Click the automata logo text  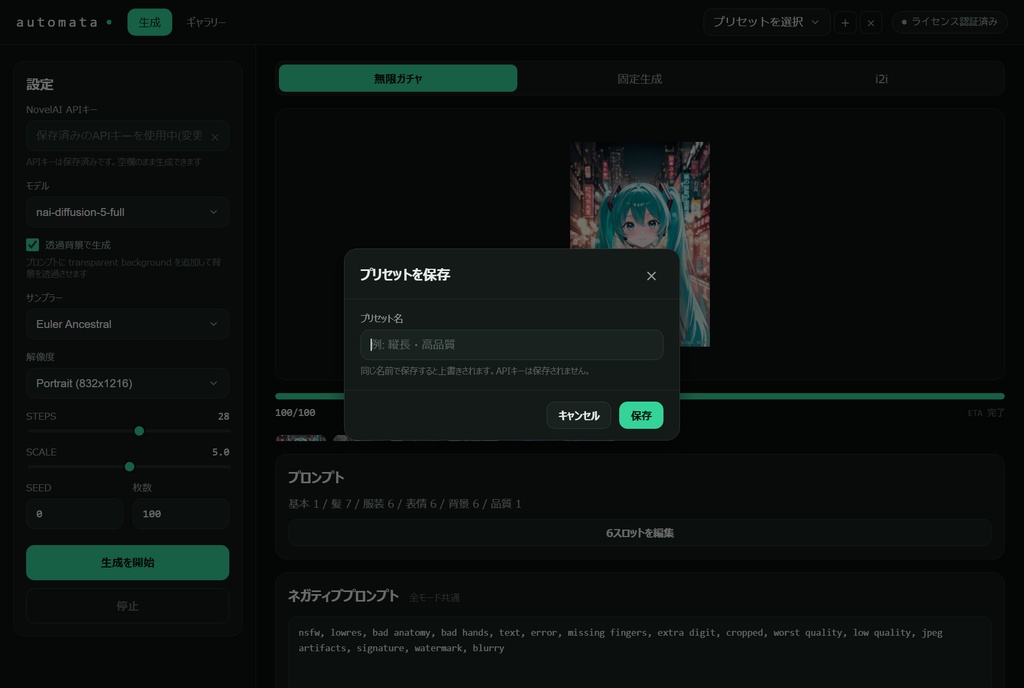pyautogui.click(x=57, y=22)
